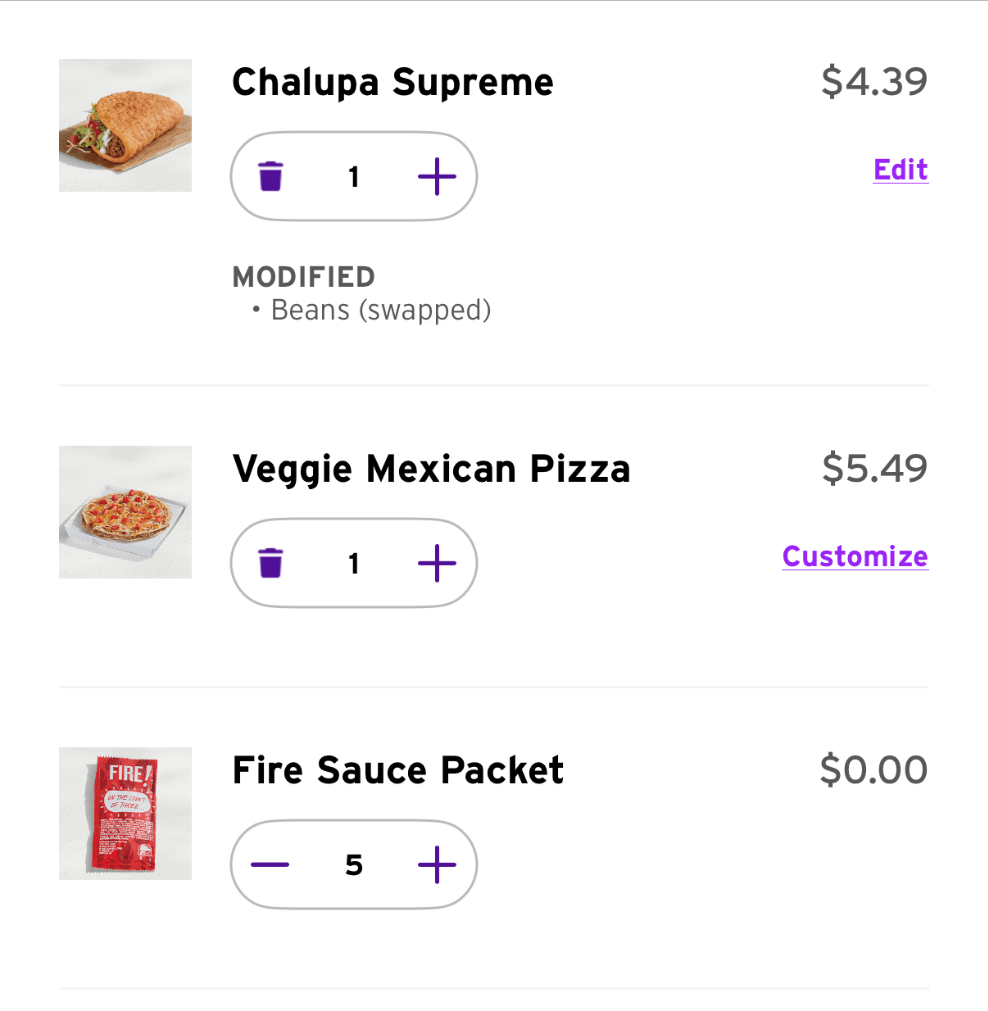Viewport: 988px width, 1011px height.
Task: Click the Chalupa Supreme item title
Action: (392, 82)
